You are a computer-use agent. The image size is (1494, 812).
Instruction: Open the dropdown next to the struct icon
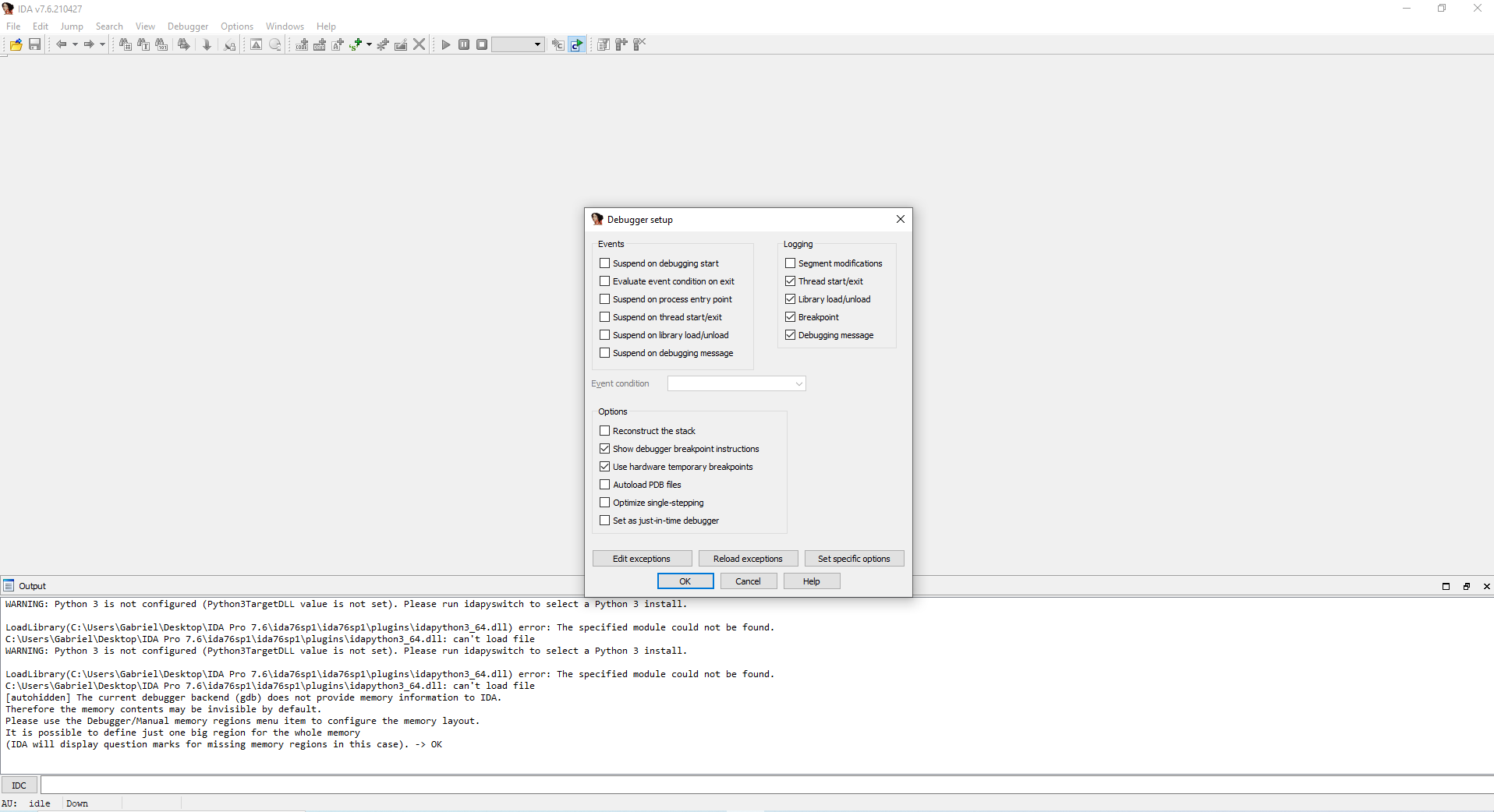pos(369,44)
